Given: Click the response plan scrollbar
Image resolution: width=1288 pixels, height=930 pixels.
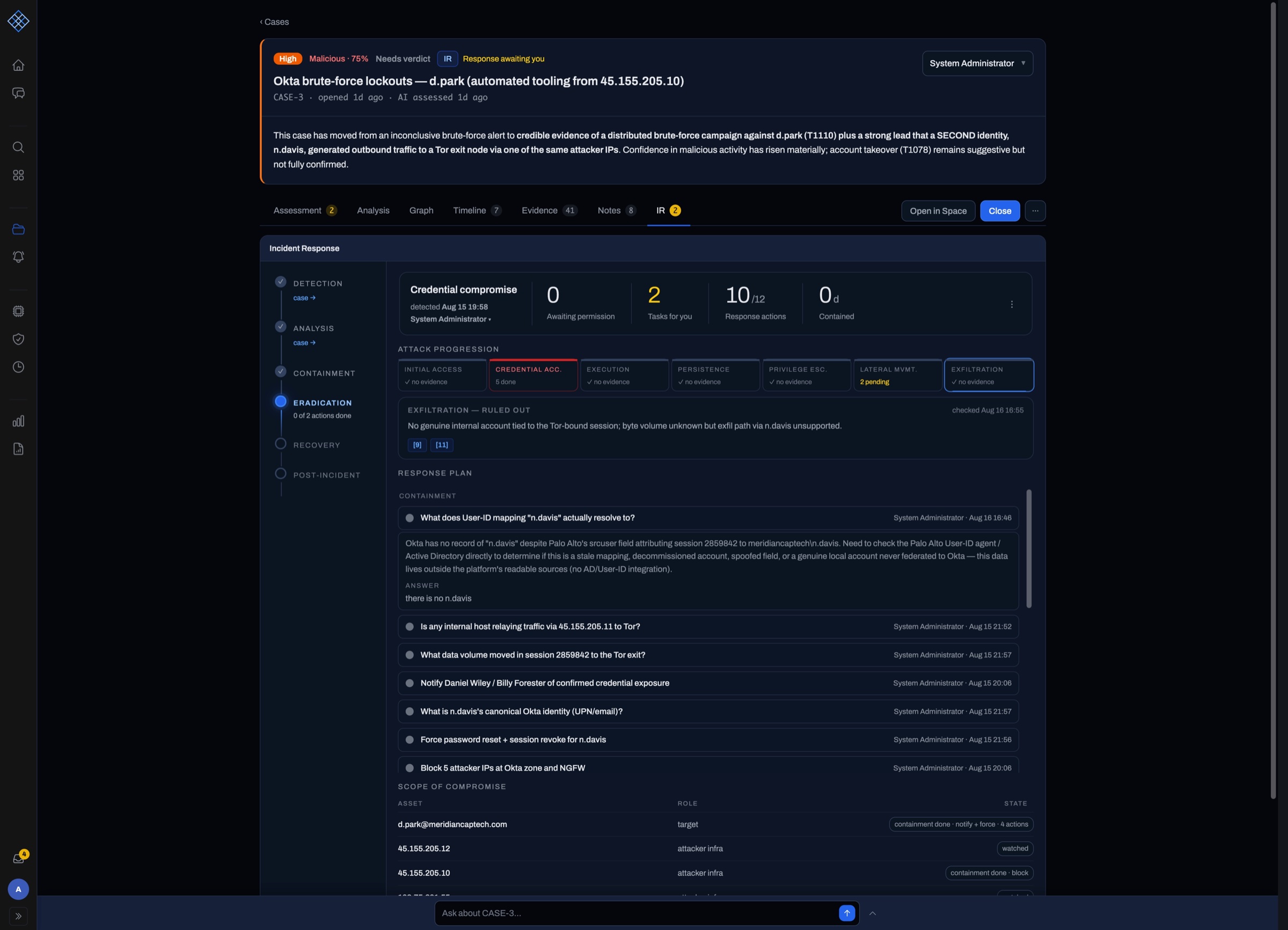Looking at the screenshot, I should point(1028,548).
